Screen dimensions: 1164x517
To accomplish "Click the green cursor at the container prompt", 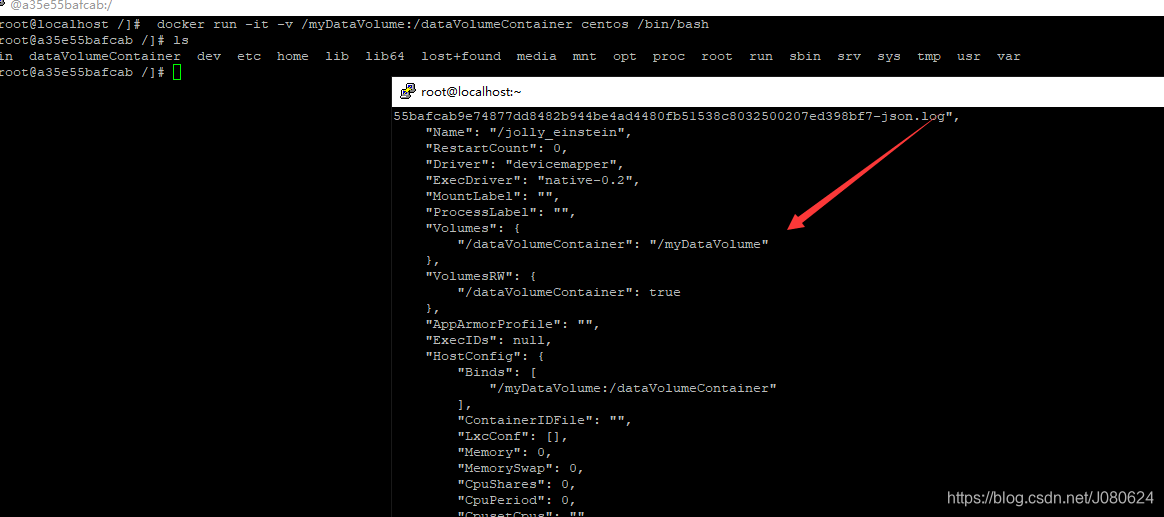I will point(177,72).
